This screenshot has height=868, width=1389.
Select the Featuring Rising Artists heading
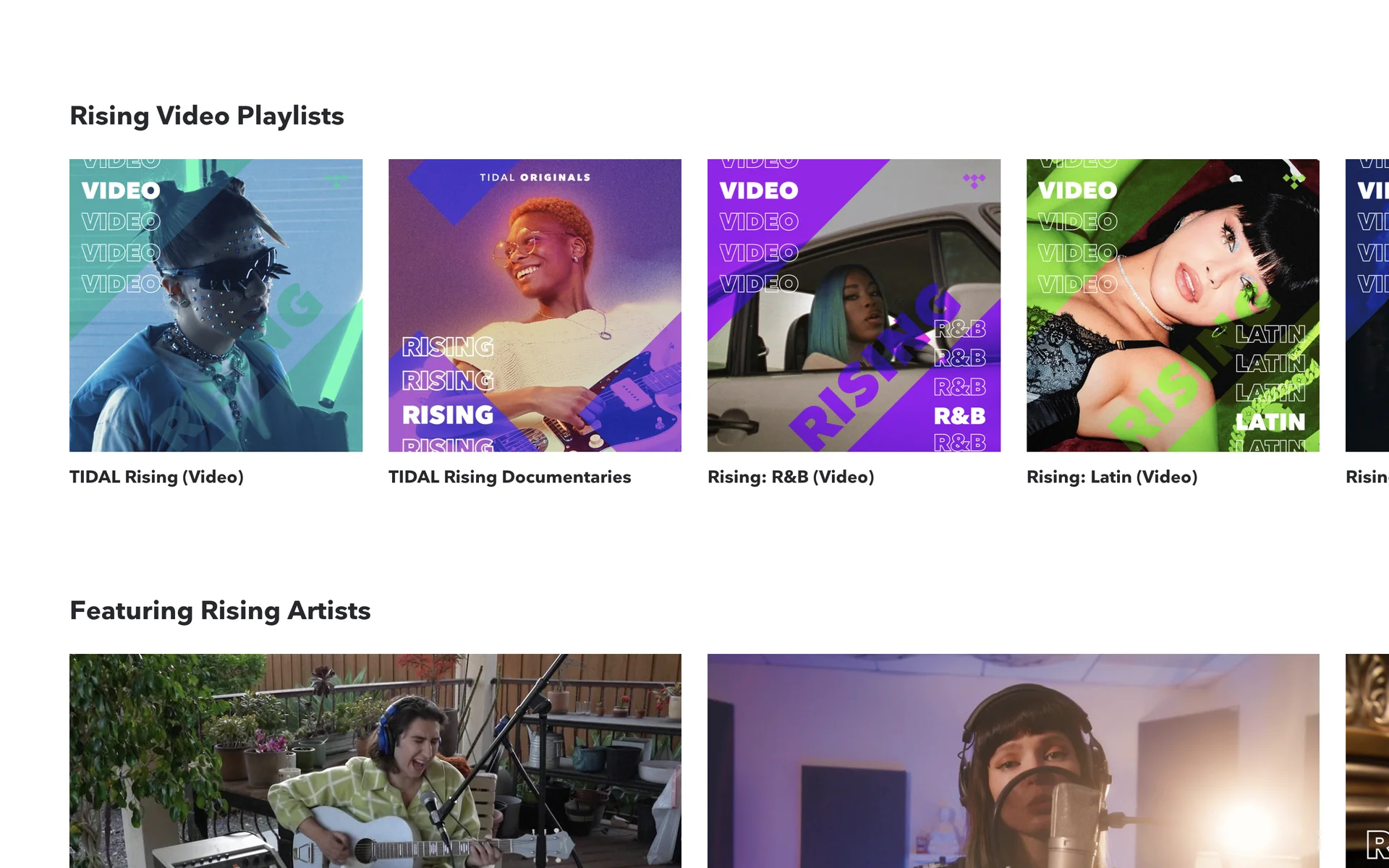tap(220, 610)
